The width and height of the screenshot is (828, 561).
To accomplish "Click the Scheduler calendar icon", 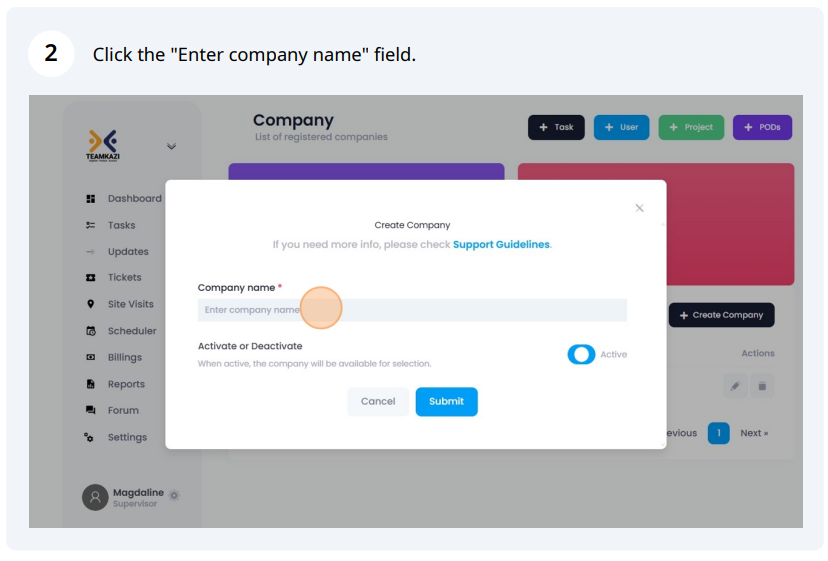I will (91, 331).
